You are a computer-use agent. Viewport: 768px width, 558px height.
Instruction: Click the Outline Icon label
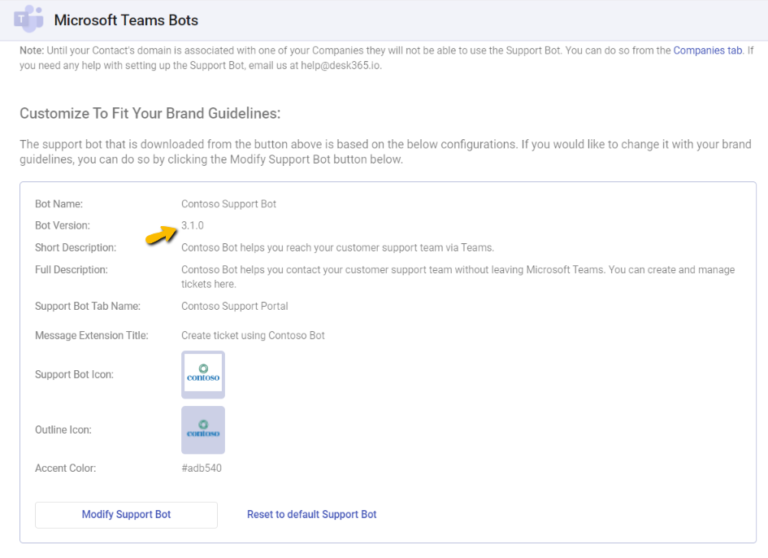[x=63, y=430]
